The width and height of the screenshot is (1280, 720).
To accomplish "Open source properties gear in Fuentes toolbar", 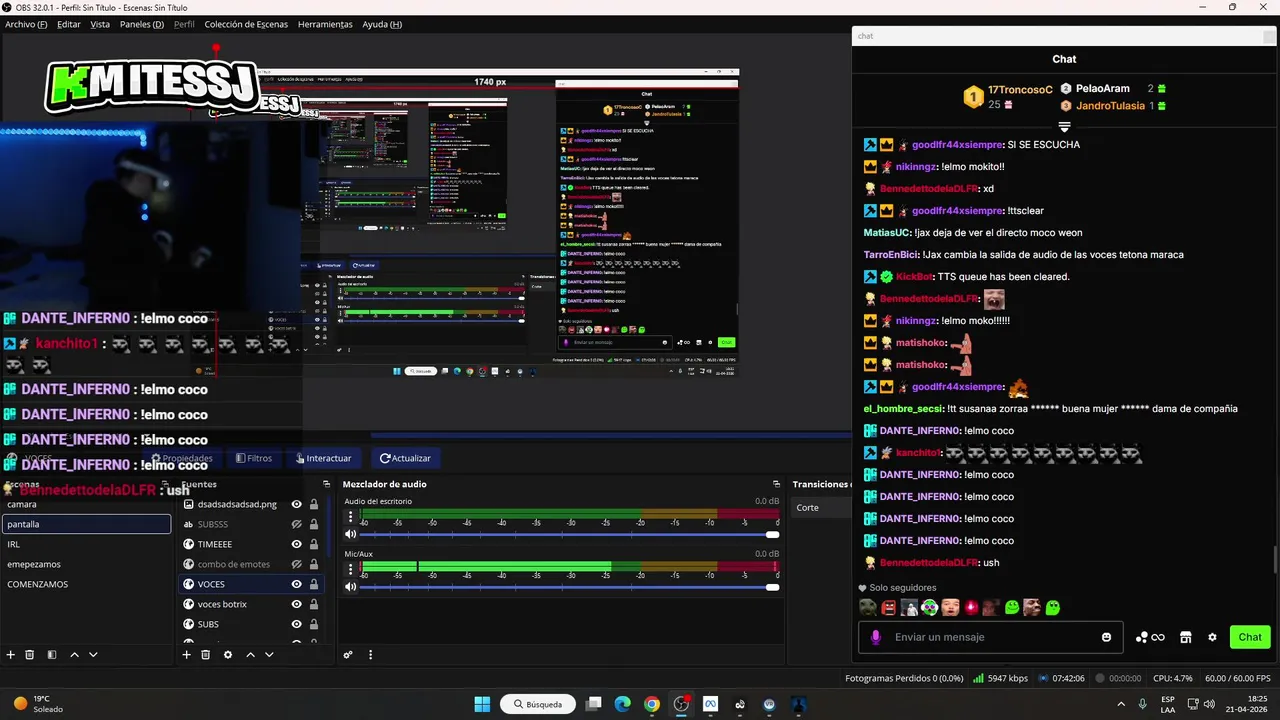I will [228, 655].
